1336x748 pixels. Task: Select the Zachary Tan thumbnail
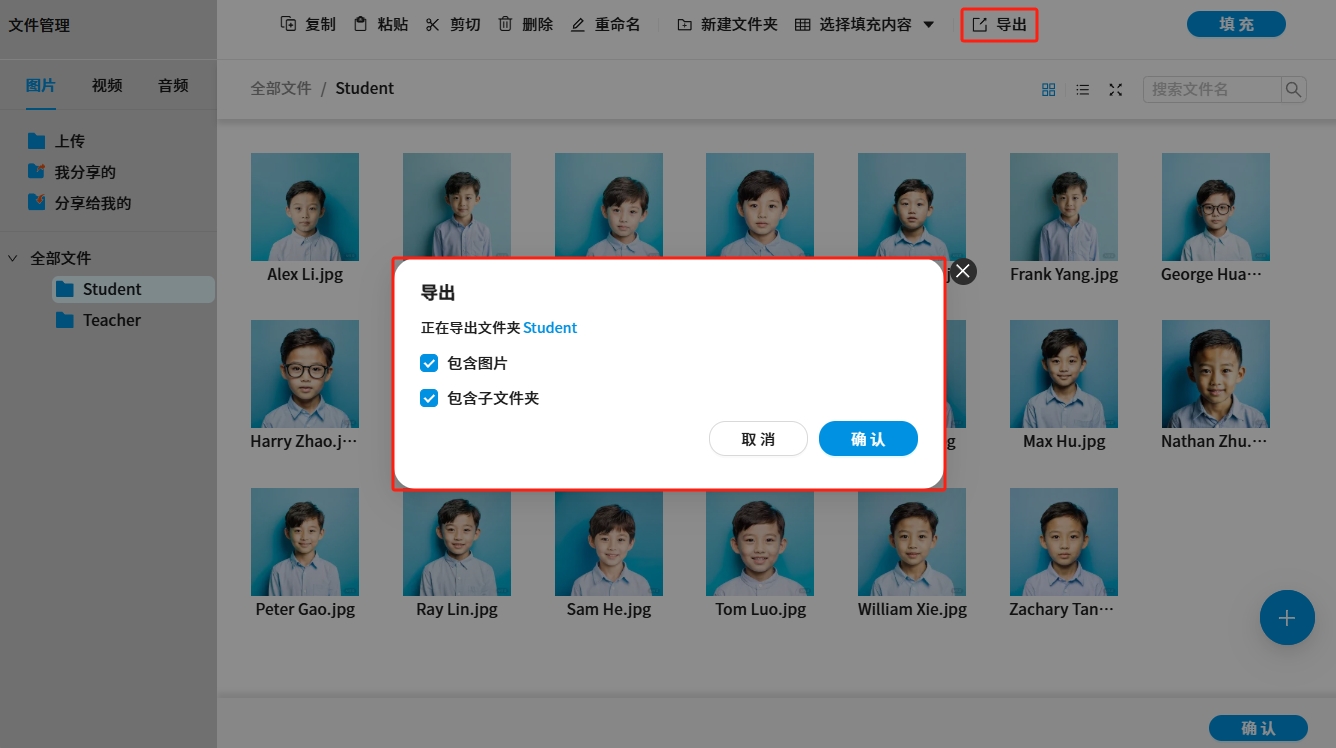tap(1064, 542)
